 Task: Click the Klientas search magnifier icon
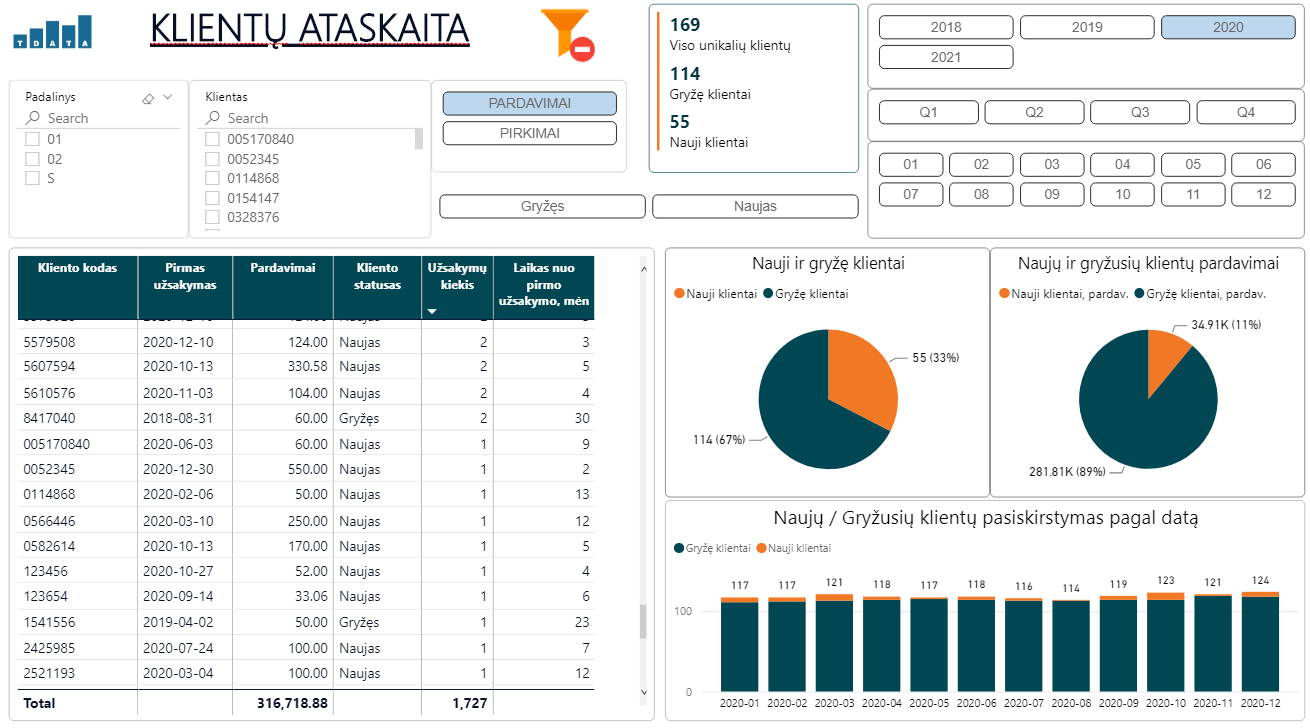[x=214, y=118]
